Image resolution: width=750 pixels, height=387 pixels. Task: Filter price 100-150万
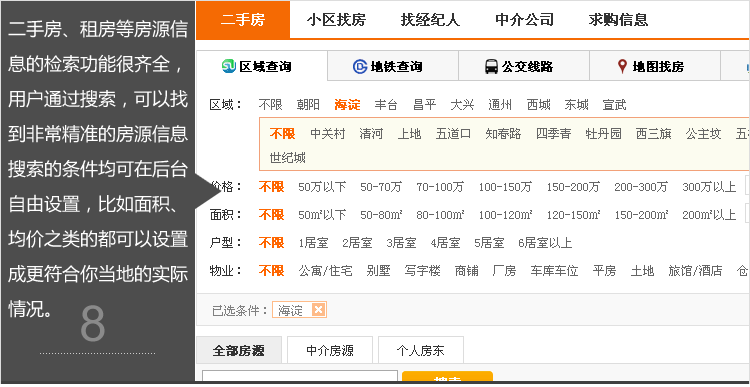(x=505, y=187)
